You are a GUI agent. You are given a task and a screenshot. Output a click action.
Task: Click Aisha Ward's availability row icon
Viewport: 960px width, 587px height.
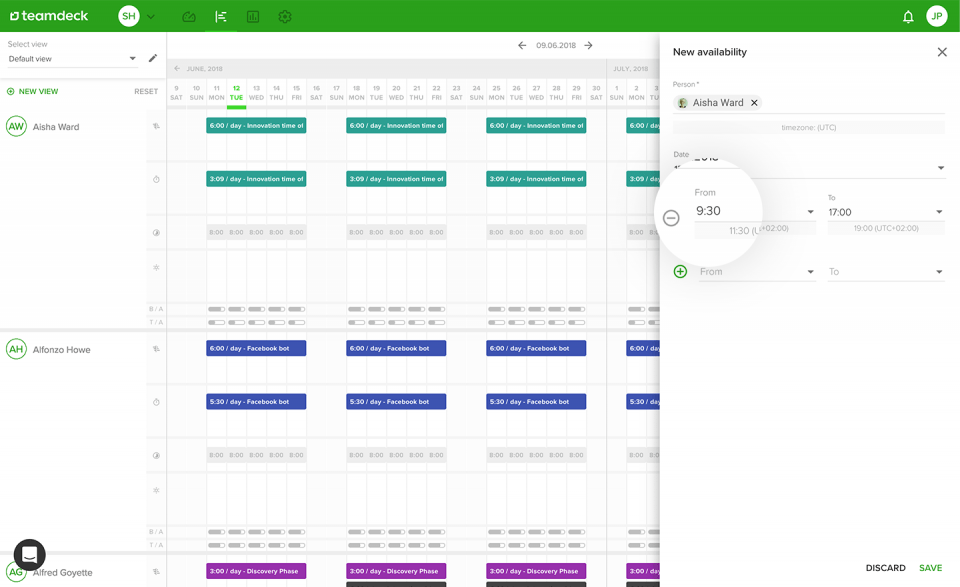[x=156, y=233]
